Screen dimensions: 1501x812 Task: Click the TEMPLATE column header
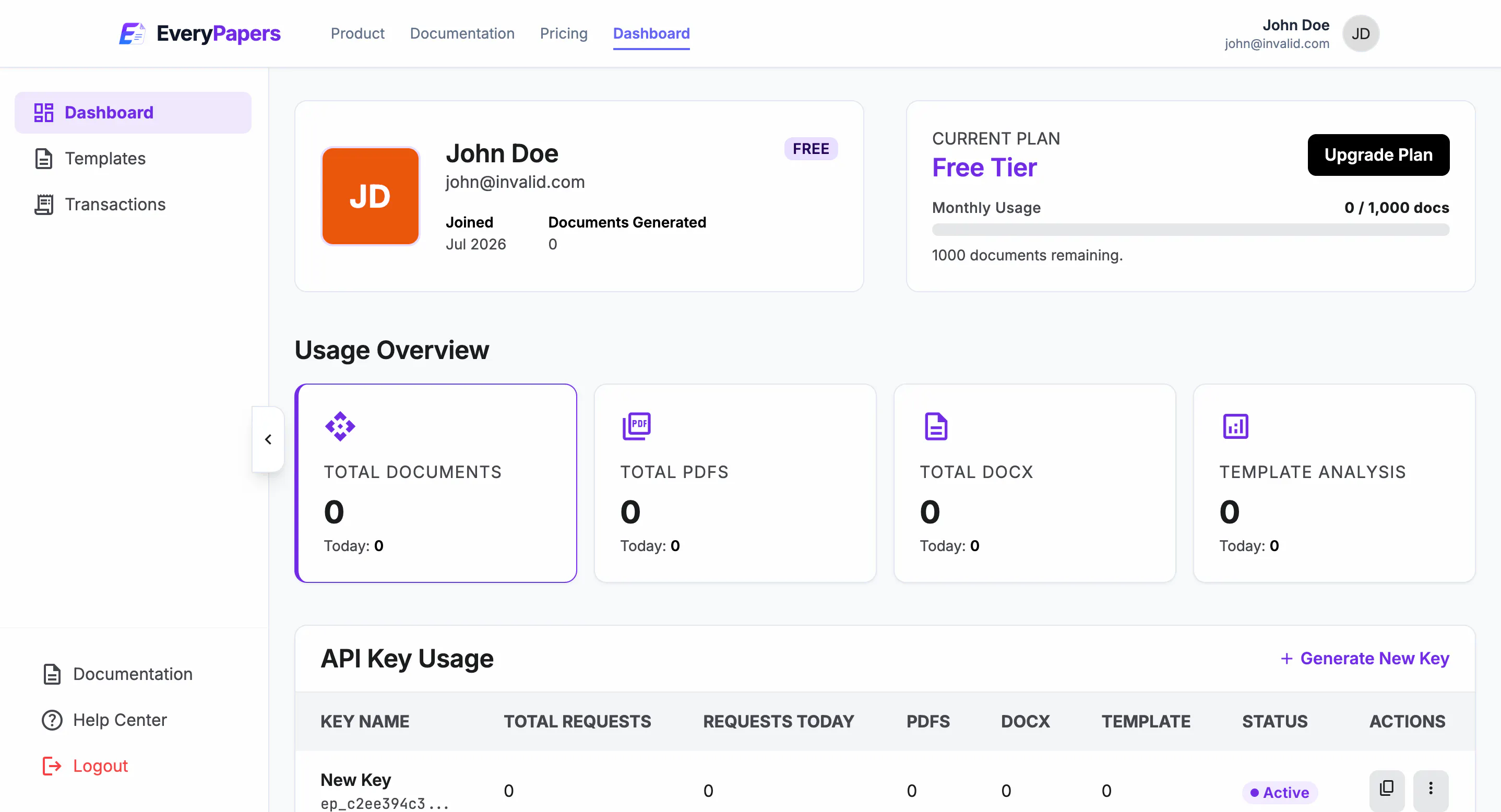point(1146,721)
